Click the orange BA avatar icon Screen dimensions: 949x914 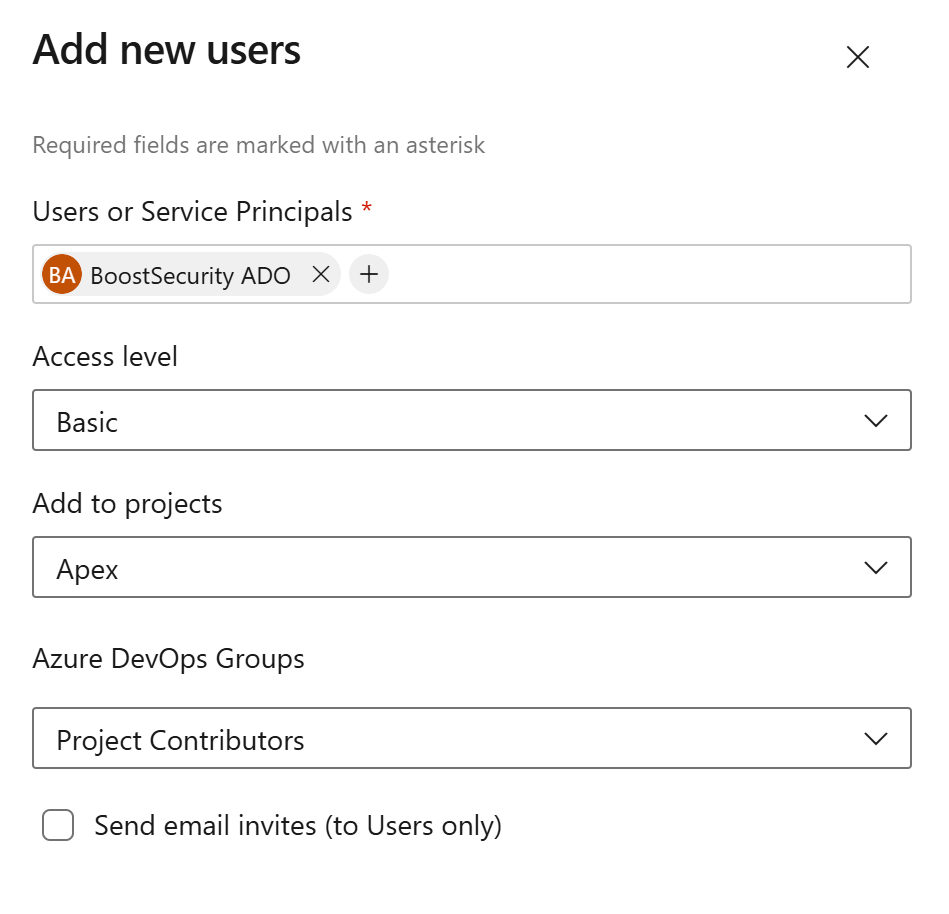point(62,275)
